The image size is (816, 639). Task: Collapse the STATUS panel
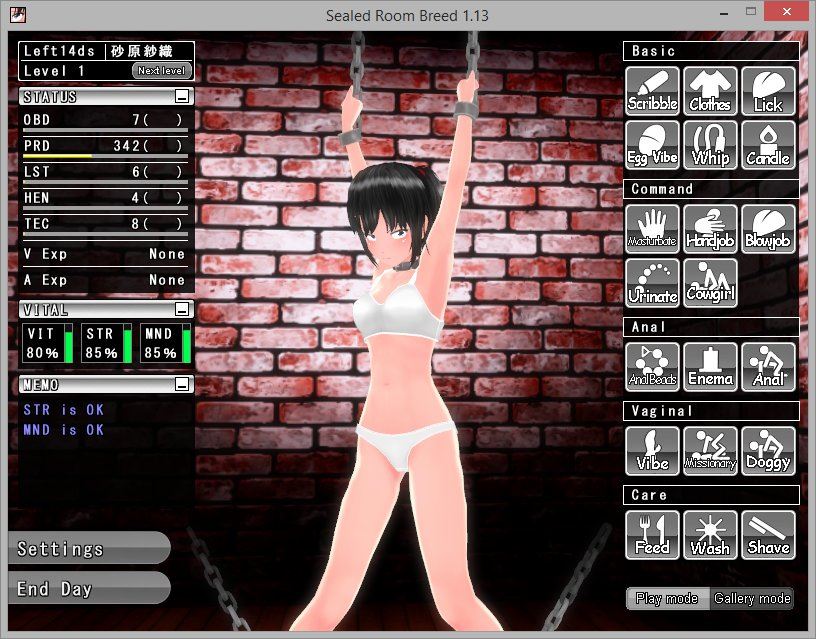184,96
